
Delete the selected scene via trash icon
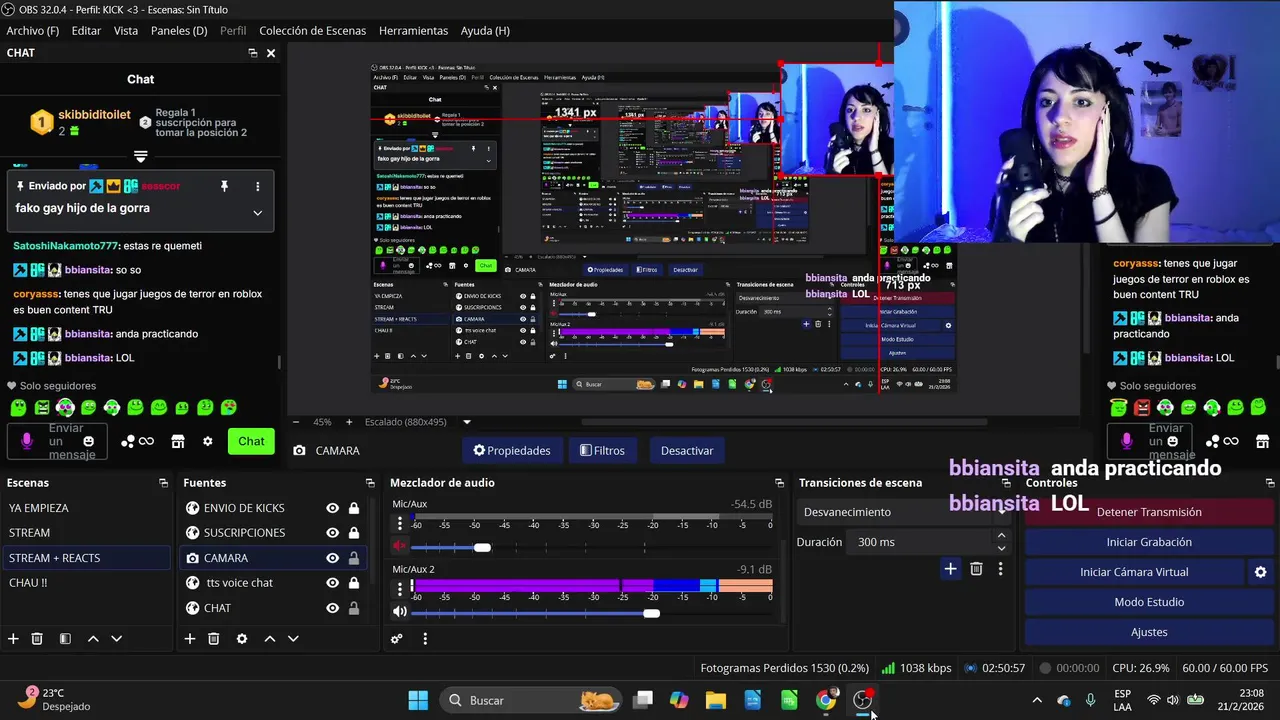(37, 639)
